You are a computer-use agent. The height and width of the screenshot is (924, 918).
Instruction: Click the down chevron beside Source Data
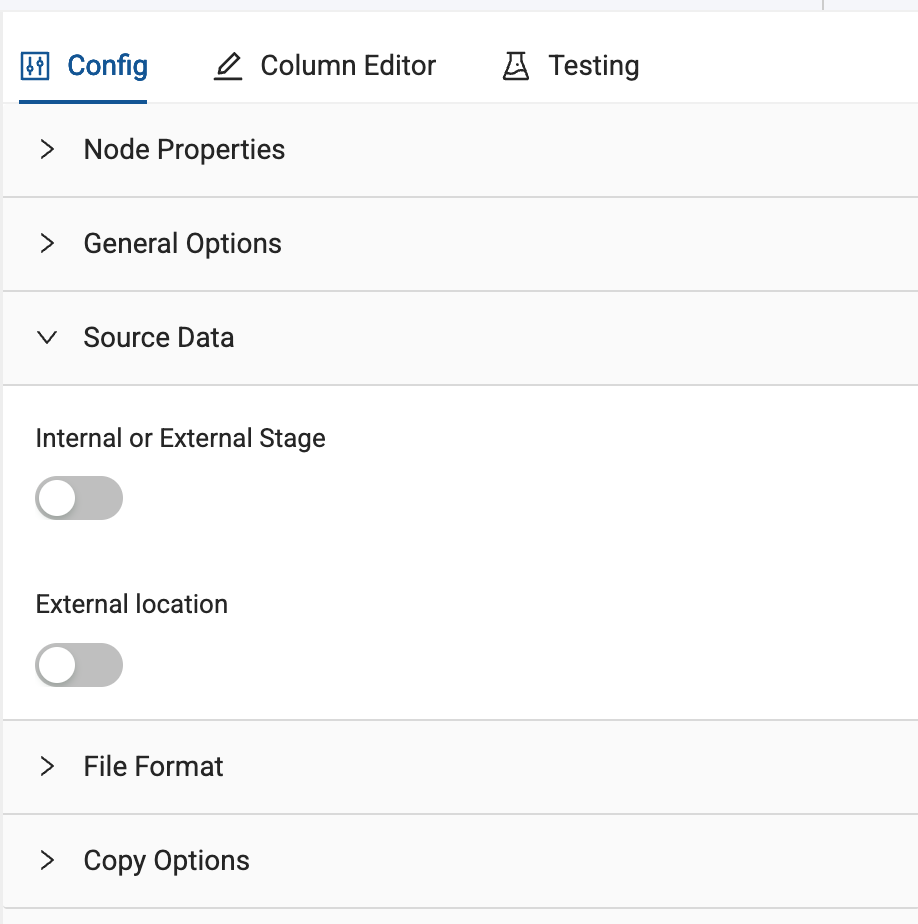pyautogui.click(x=47, y=338)
